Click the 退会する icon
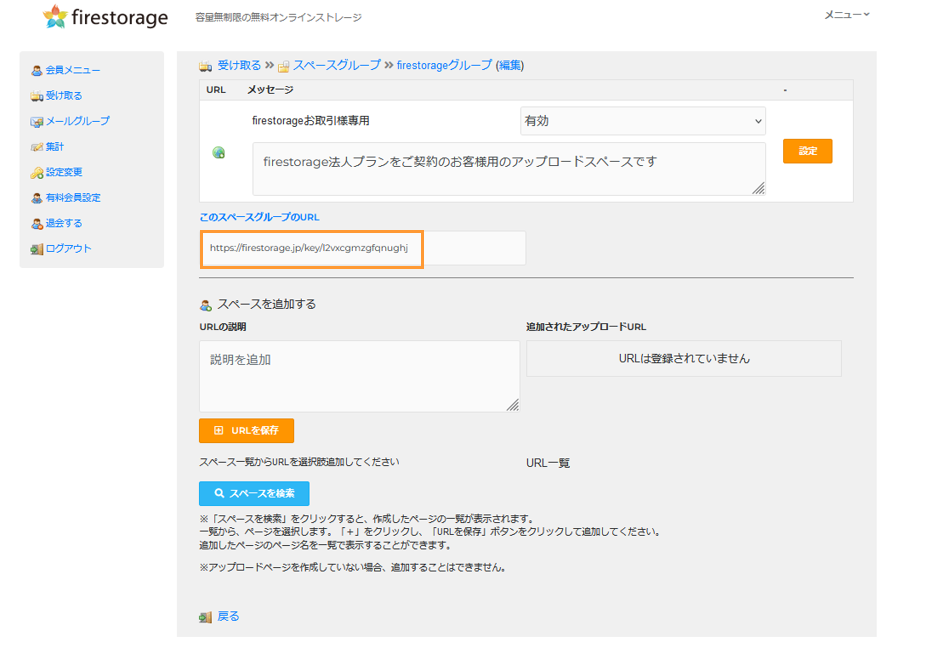Screen dimensions: 927x651 37,224
